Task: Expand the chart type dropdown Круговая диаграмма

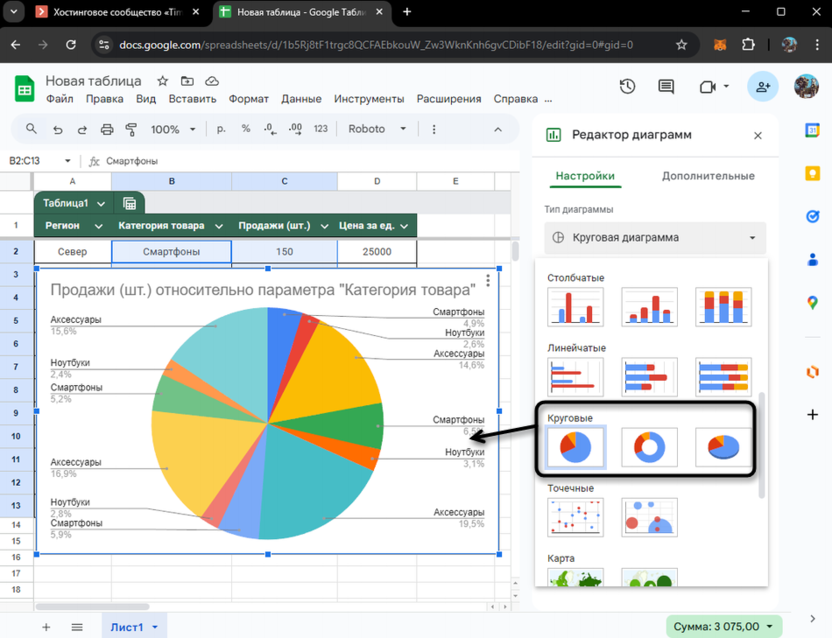Action: tap(655, 238)
